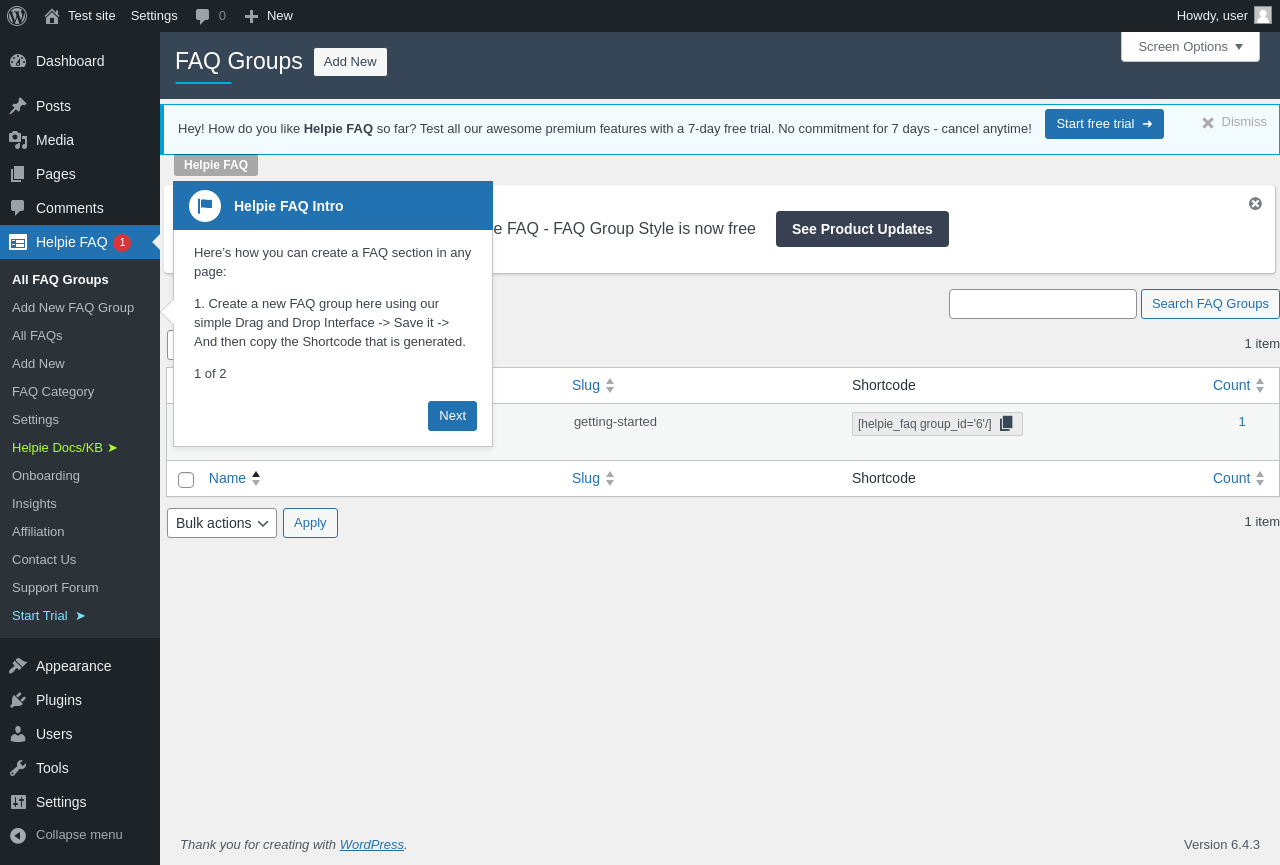Start the free trial from the notice
Screen dimensions: 1280x865
[x=1104, y=124]
